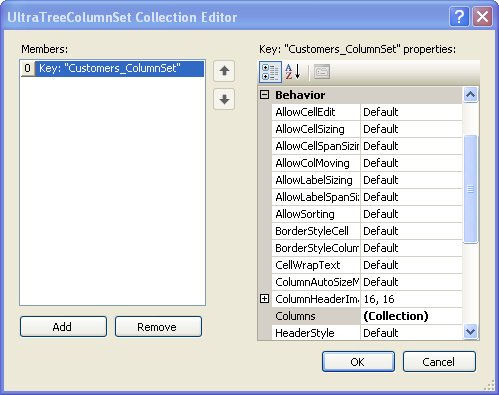499x395 pixels.
Task: Select the AllowSorting property
Action: (316, 214)
